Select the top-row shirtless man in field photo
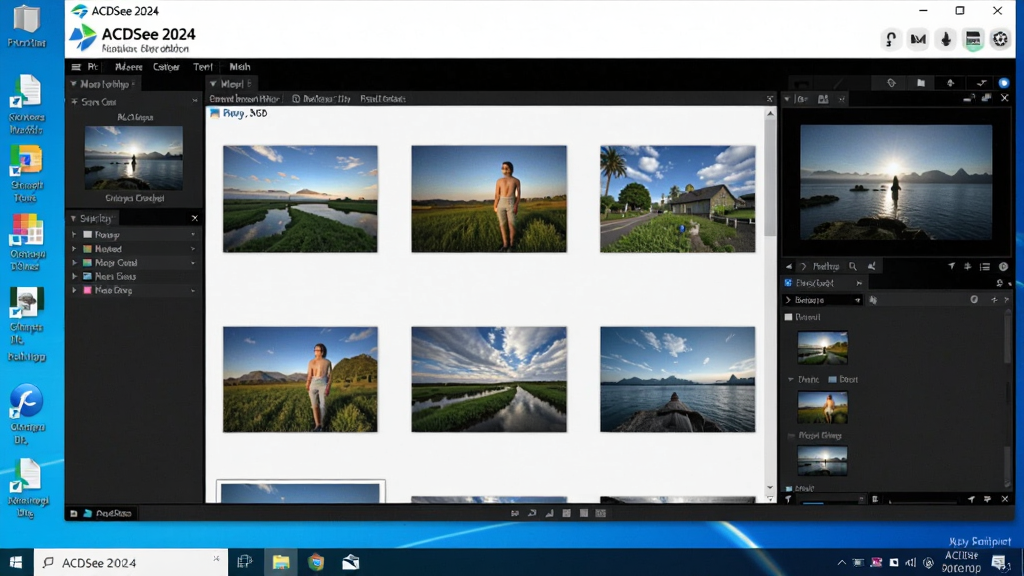Viewport: 1024px width, 576px height. coord(488,199)
